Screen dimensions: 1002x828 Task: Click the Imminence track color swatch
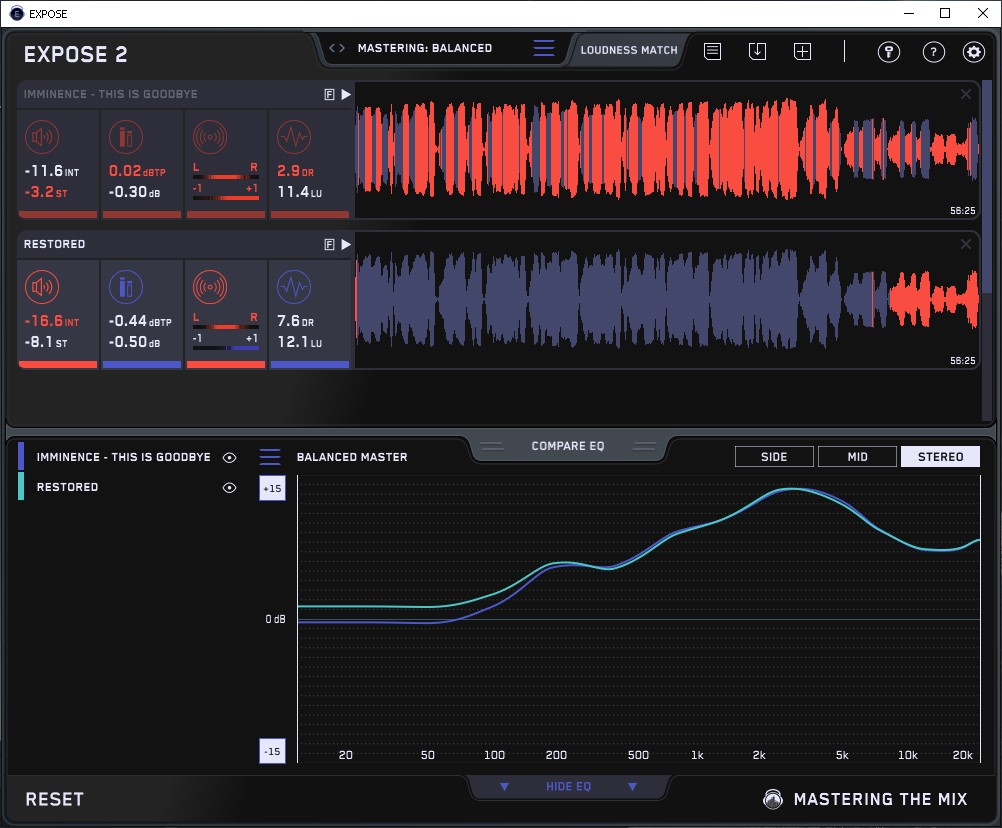21,456
